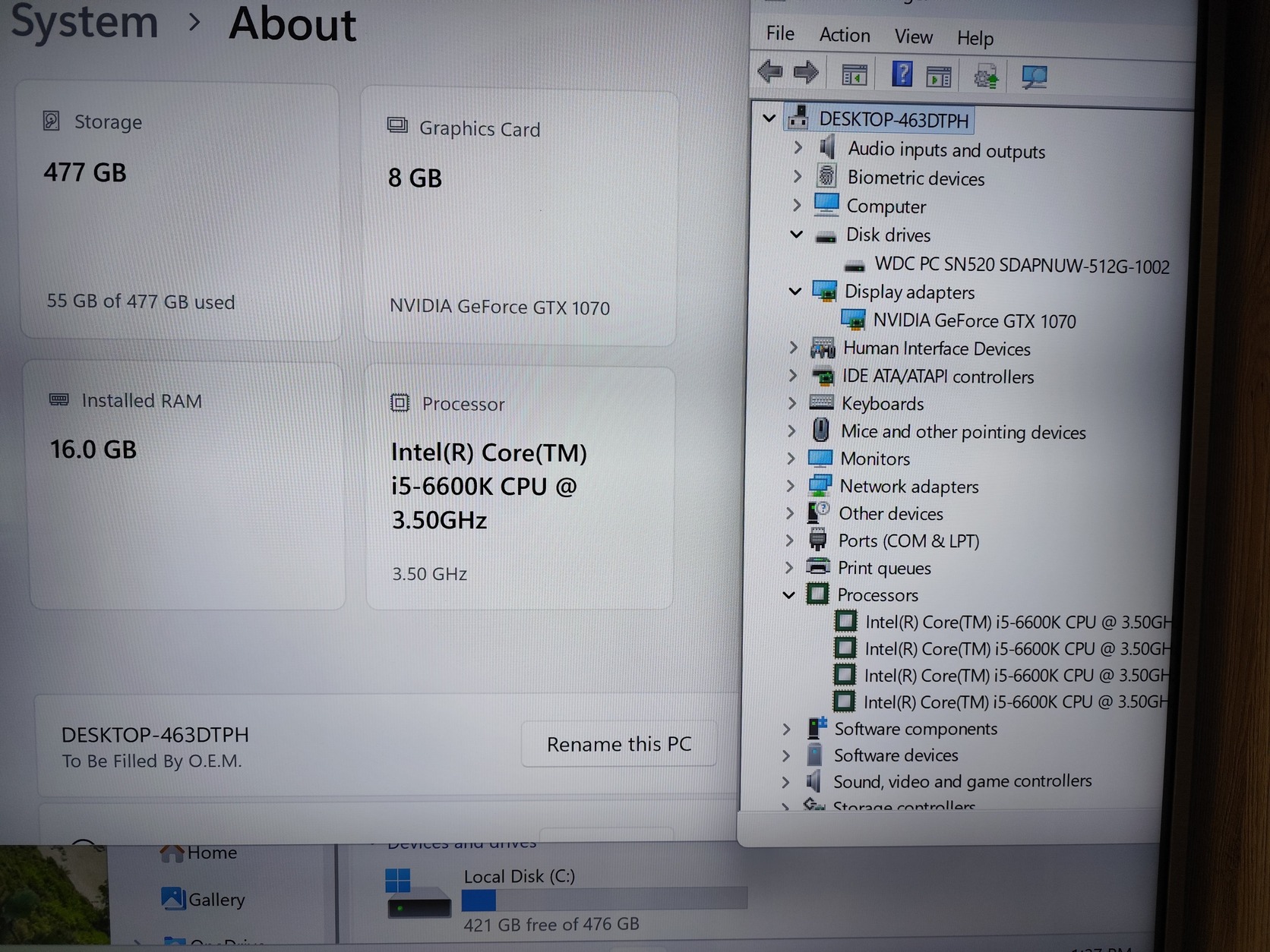Expand the Keyboards category
Image resolution: width=1270 pixels, height=952 pixels.
[x=792, y=402]
